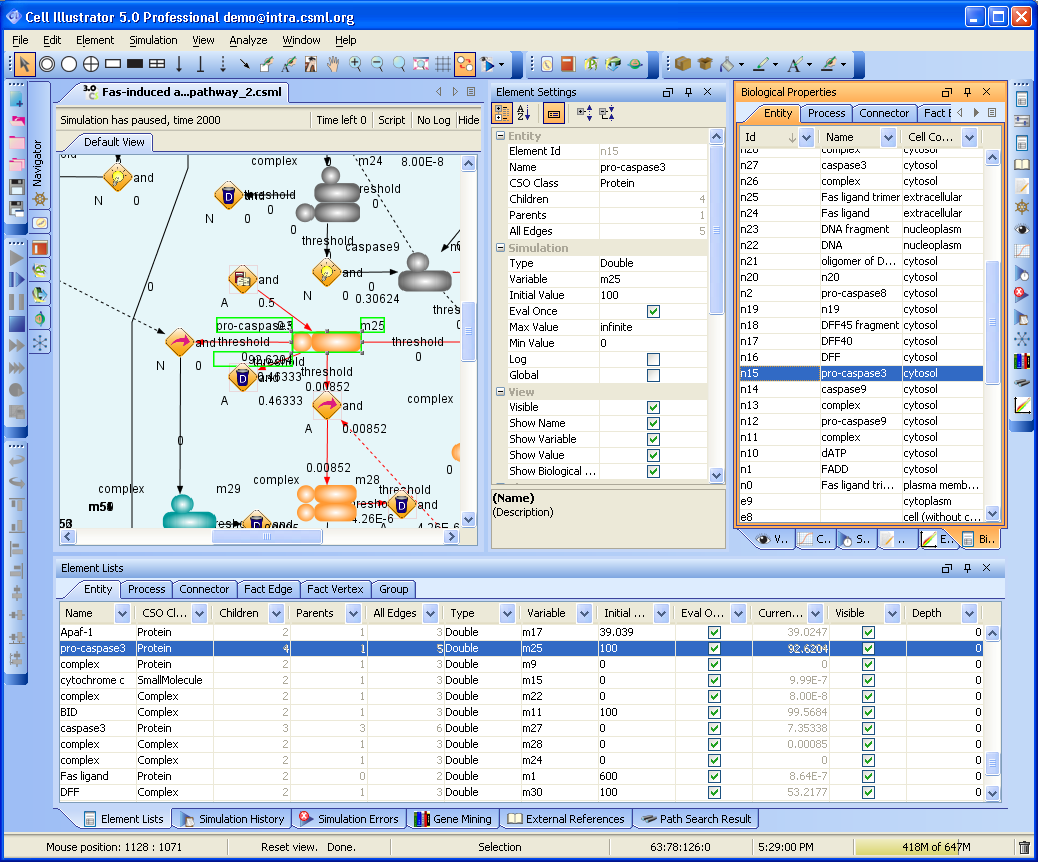Toggle the grid display icon

point(443,64)
